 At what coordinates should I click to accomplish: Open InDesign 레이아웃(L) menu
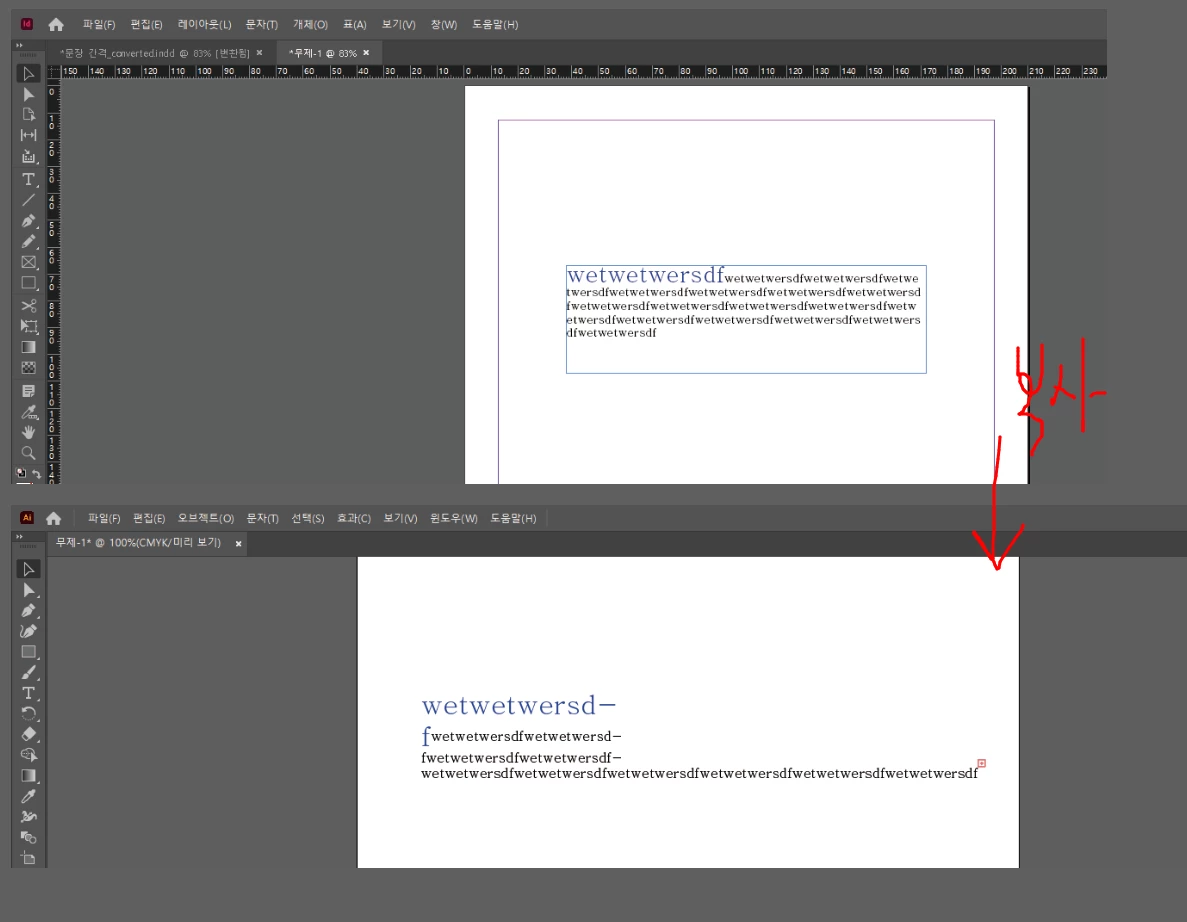click(204, 24)
